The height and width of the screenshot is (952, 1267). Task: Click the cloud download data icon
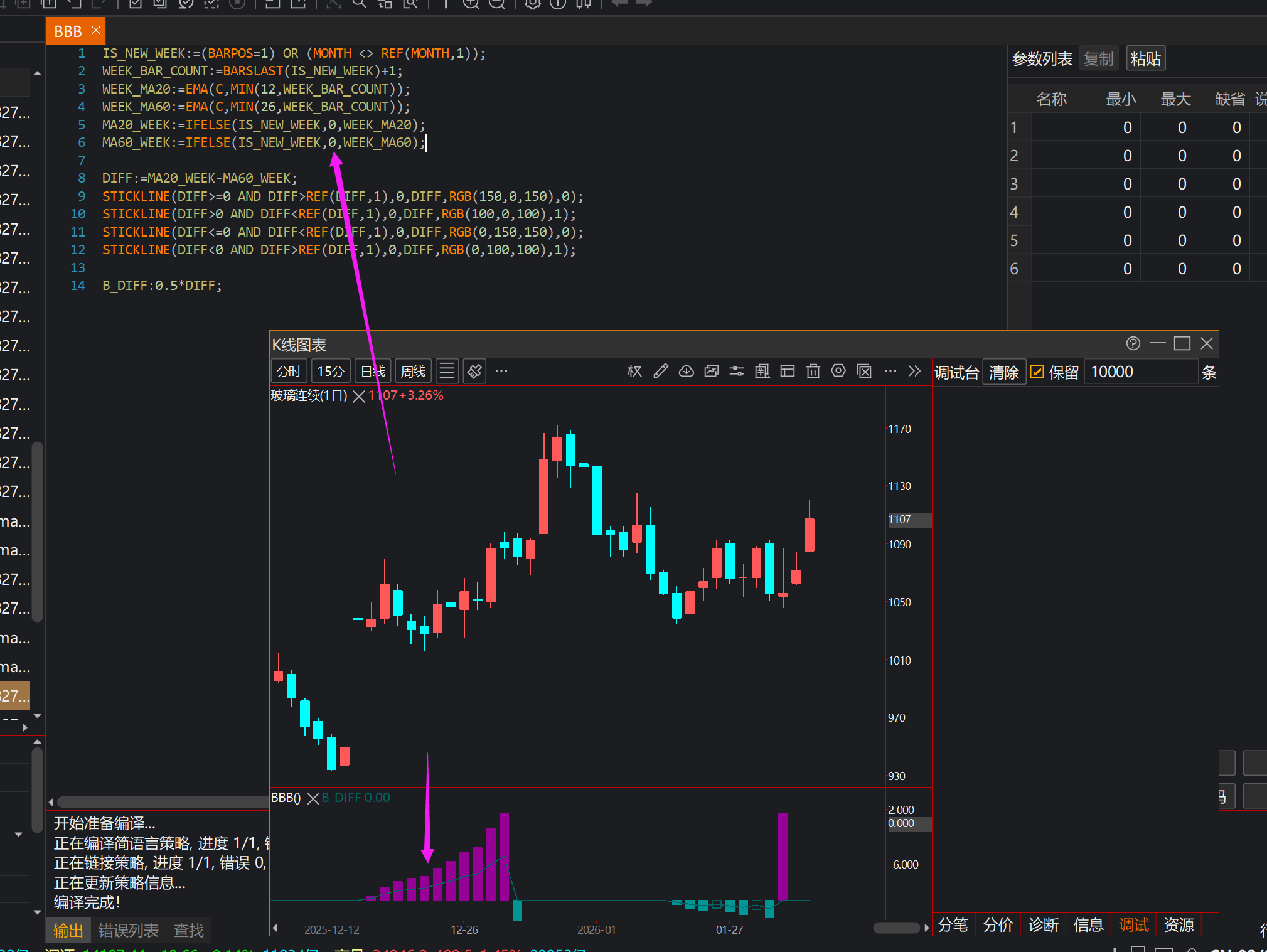click(x=687, y=372)
